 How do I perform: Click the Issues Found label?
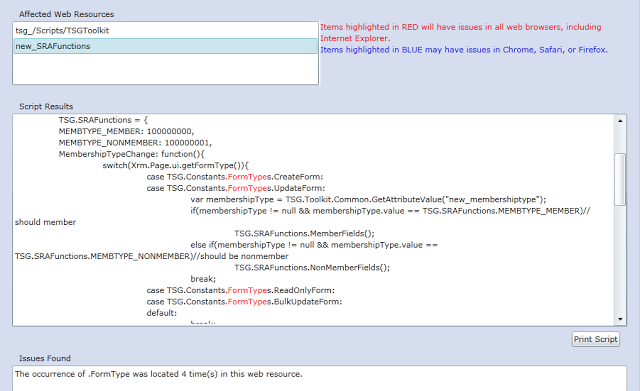[x=45, y=358]
